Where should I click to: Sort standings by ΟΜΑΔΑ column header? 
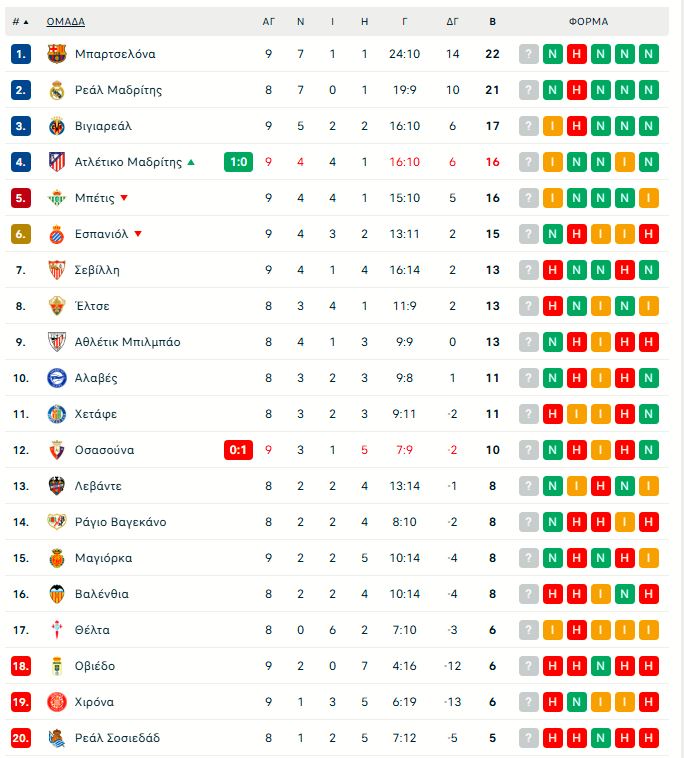[x=65, y=21]
